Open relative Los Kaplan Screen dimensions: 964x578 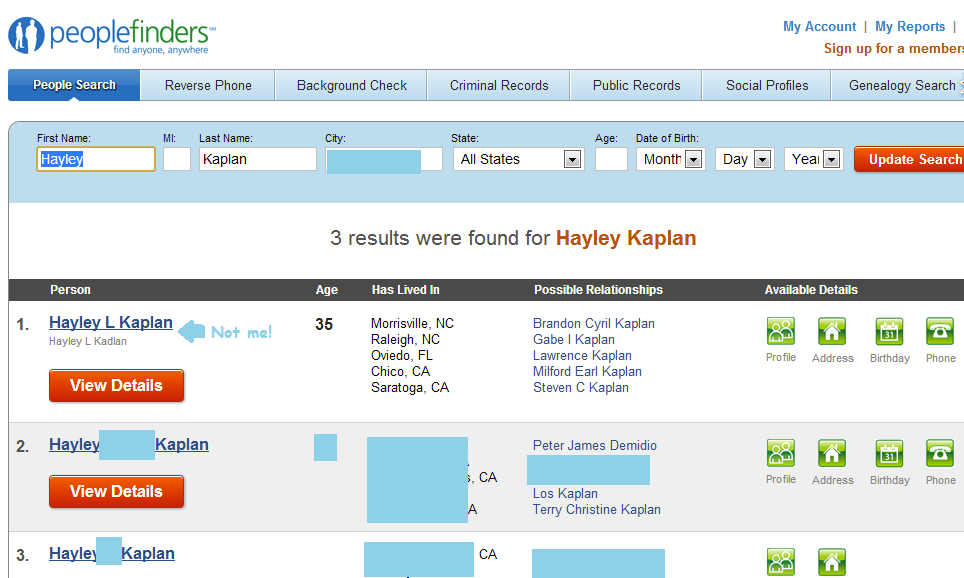[565, 493]
